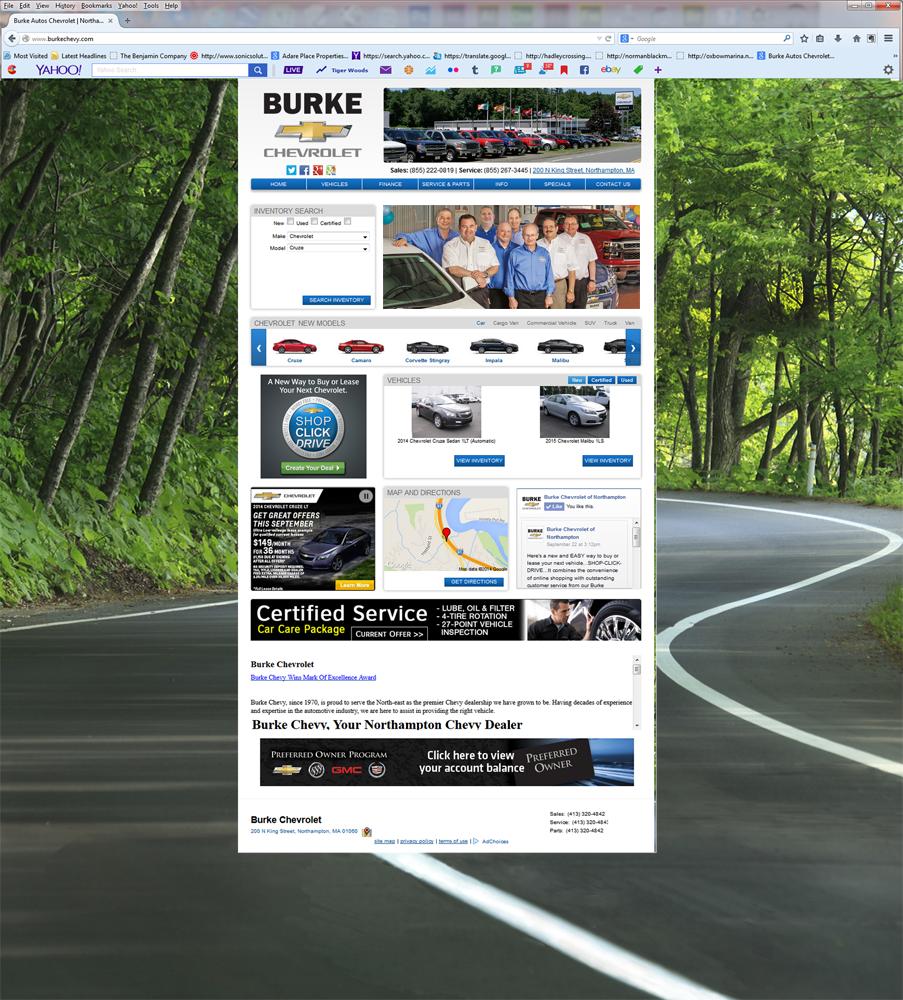903x1000 pixels.
Task: Open the Bookmarks menu
Action: 96,5
